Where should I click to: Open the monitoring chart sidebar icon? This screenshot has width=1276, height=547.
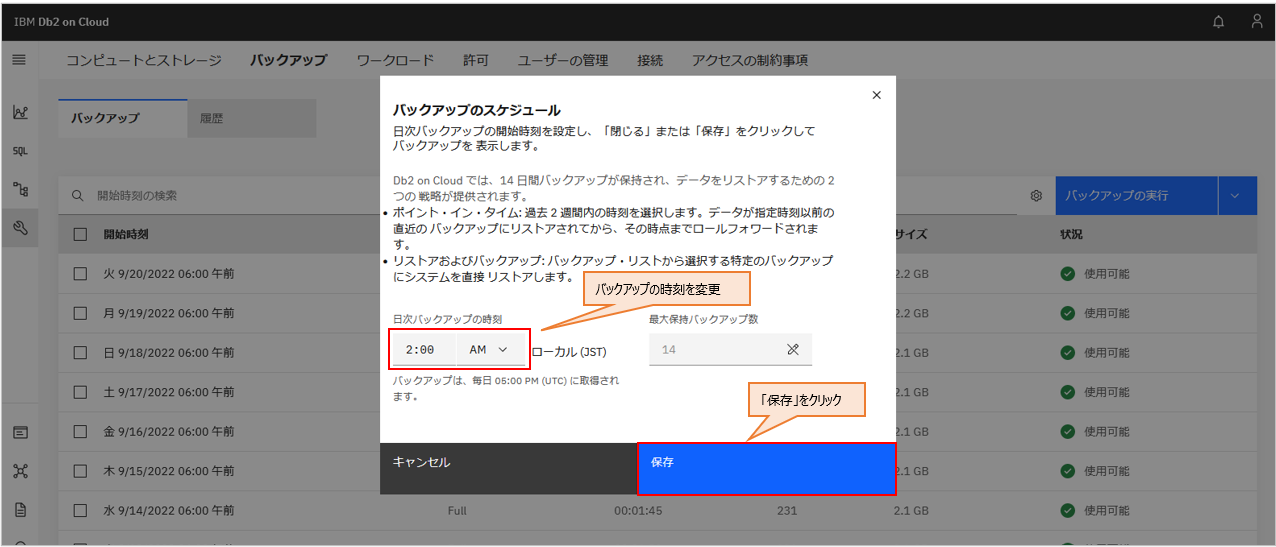point(20,113)
